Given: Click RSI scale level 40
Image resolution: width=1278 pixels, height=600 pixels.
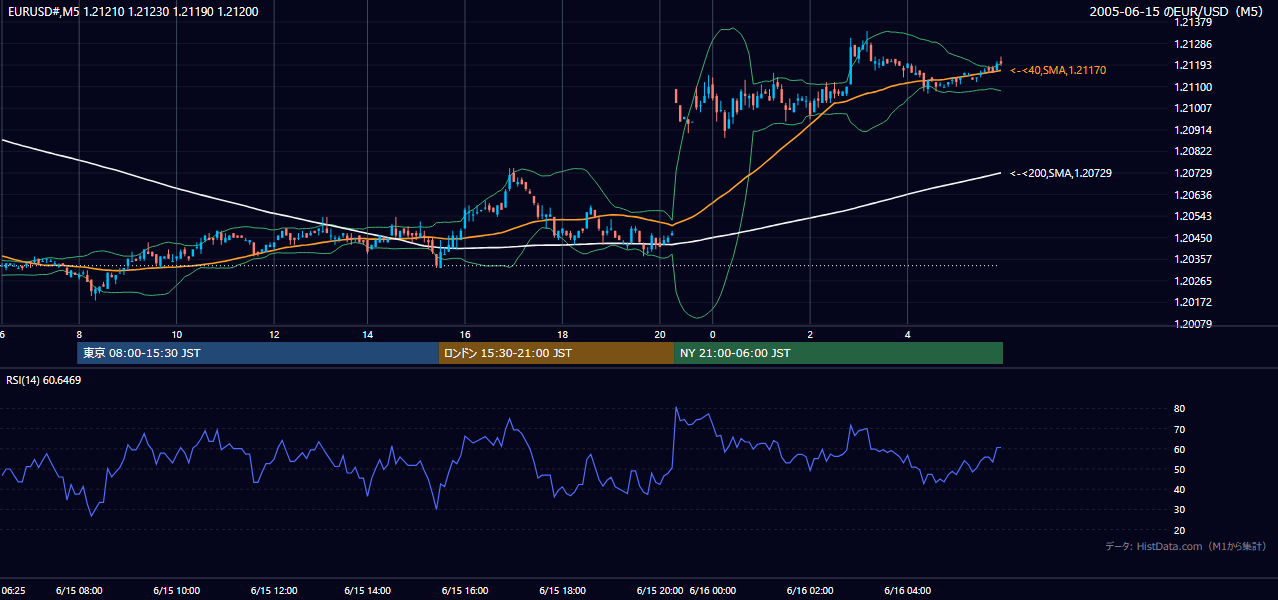Looking at the screenshot, I should pyautogui.click(x=1179, y=489).
